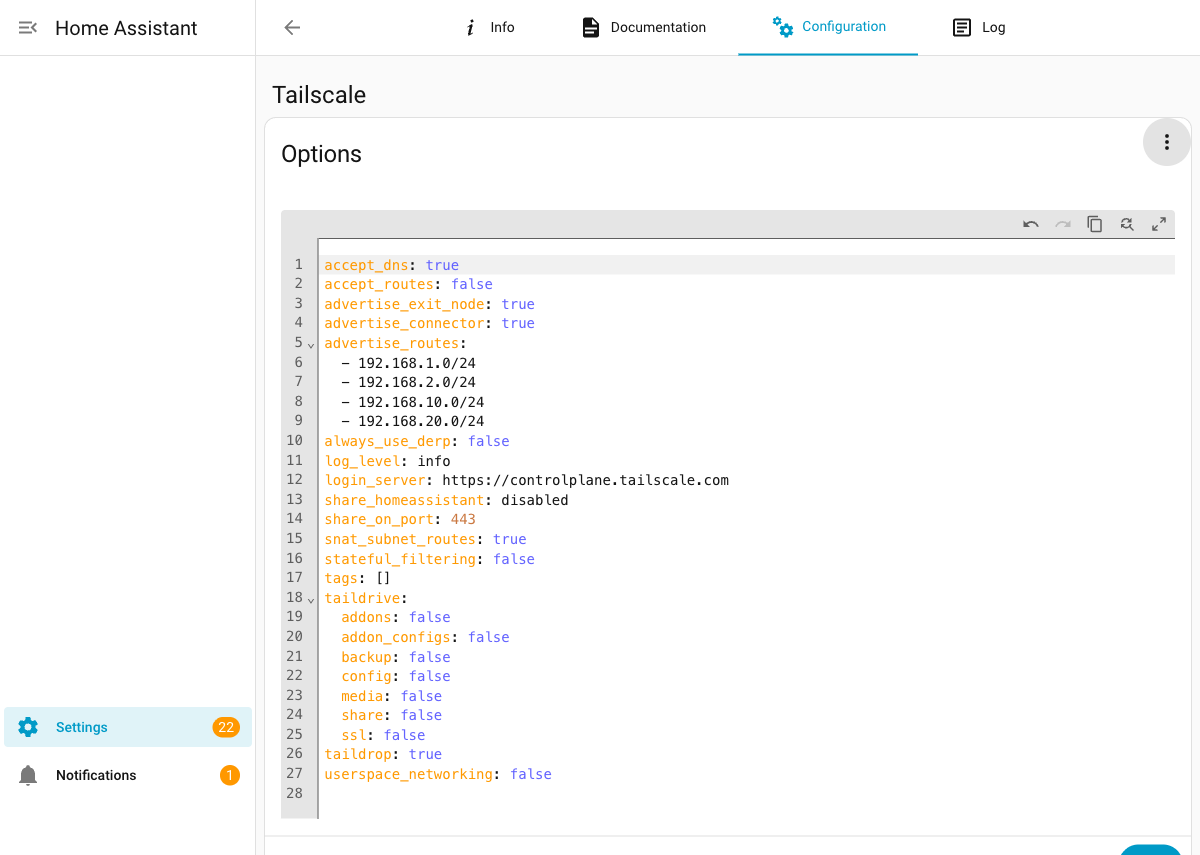Open the Documentation tab
Viewport: 1200px width, 855px height.
click(644, 28)
